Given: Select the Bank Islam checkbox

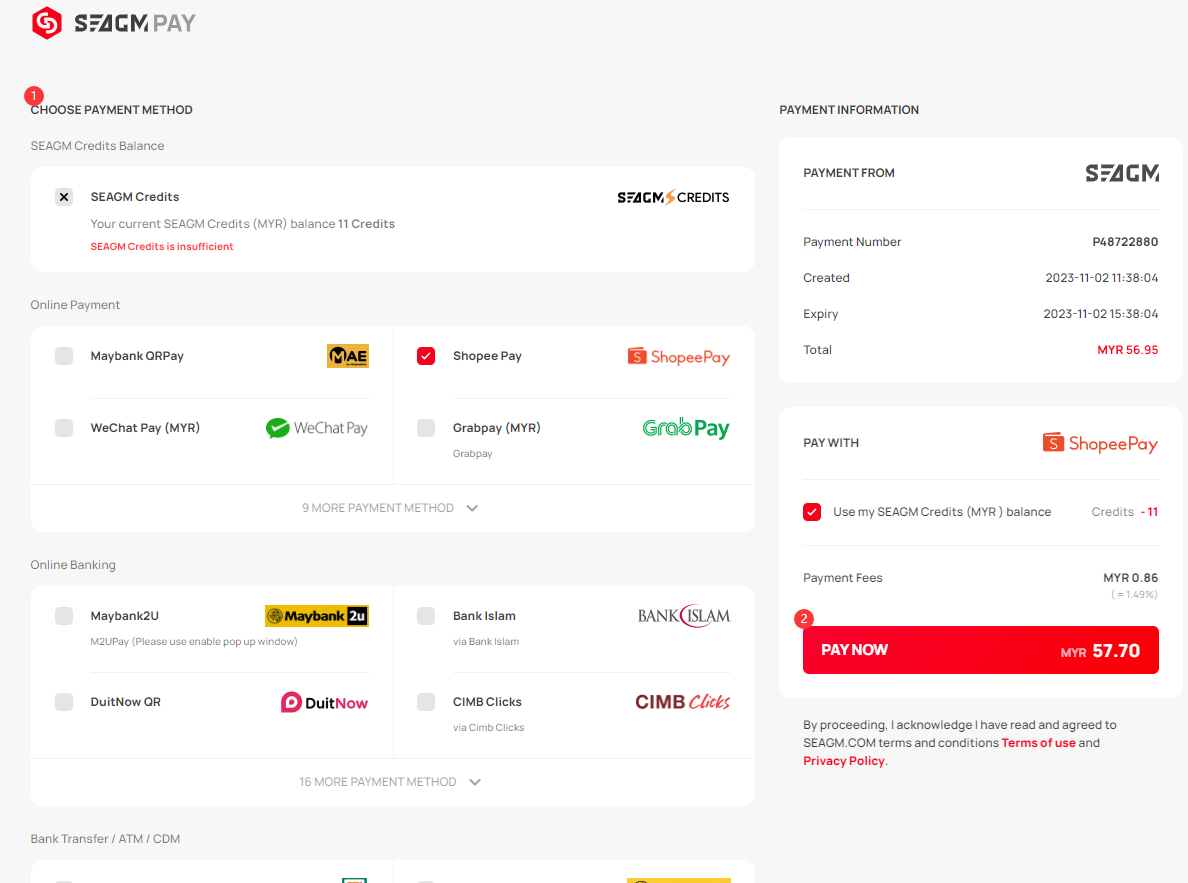Looking at the screenshot, I should tap(427, 616).
